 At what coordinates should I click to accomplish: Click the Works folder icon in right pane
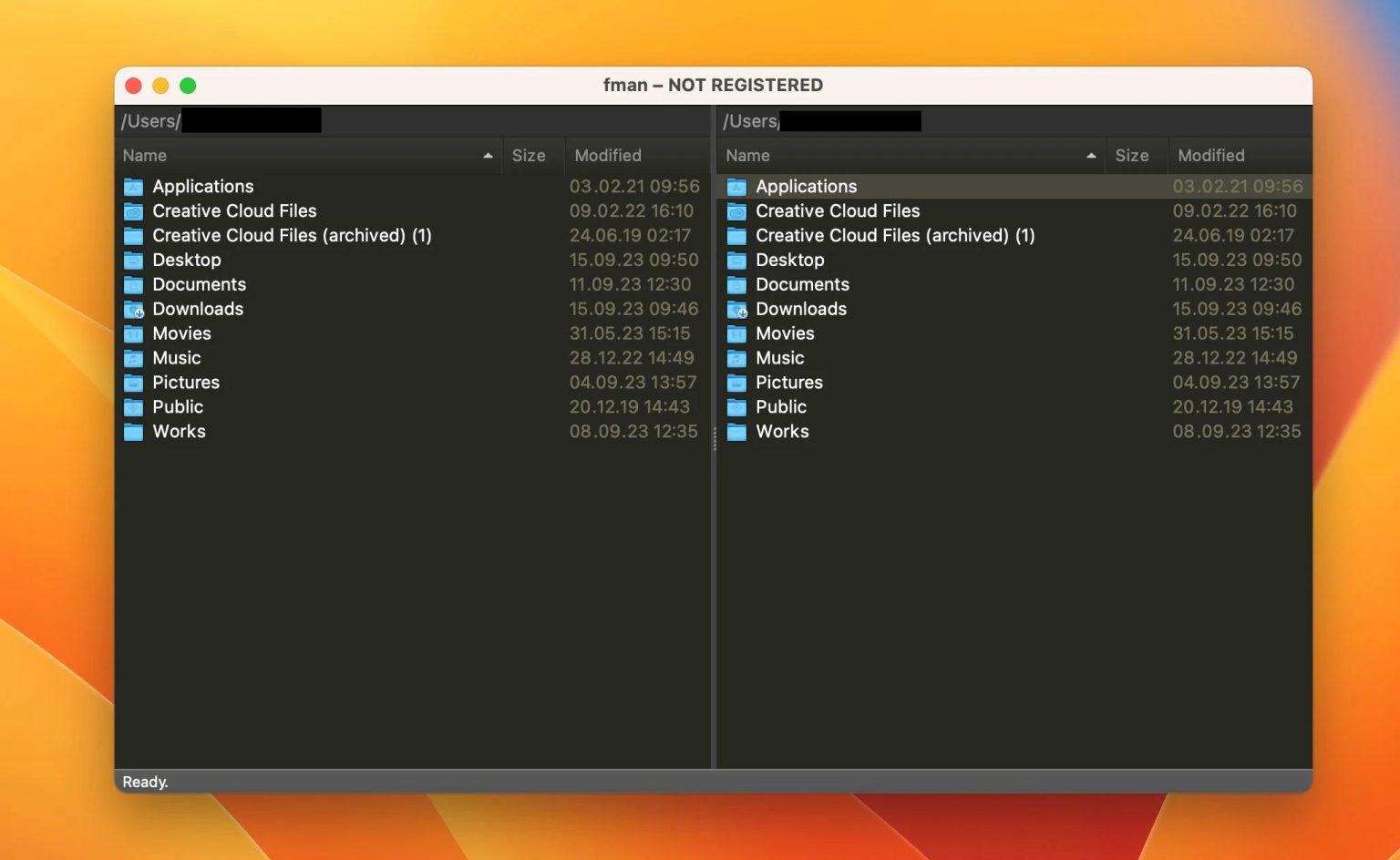pyautogui.click(x=736, y=432)
